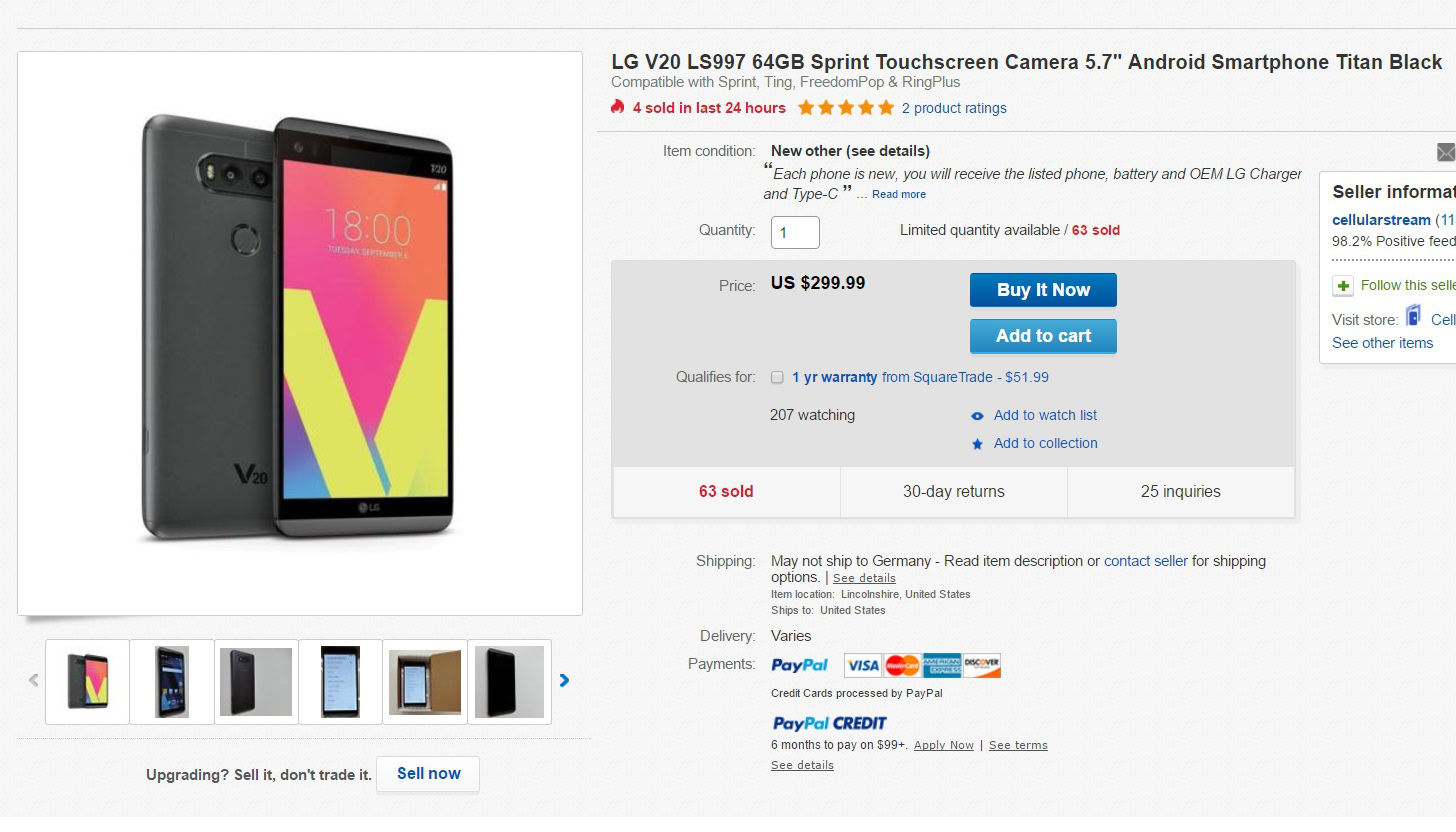Expand item condition with Read more
The width and height of the screenshot is (1456, 832).
point(898,195)
